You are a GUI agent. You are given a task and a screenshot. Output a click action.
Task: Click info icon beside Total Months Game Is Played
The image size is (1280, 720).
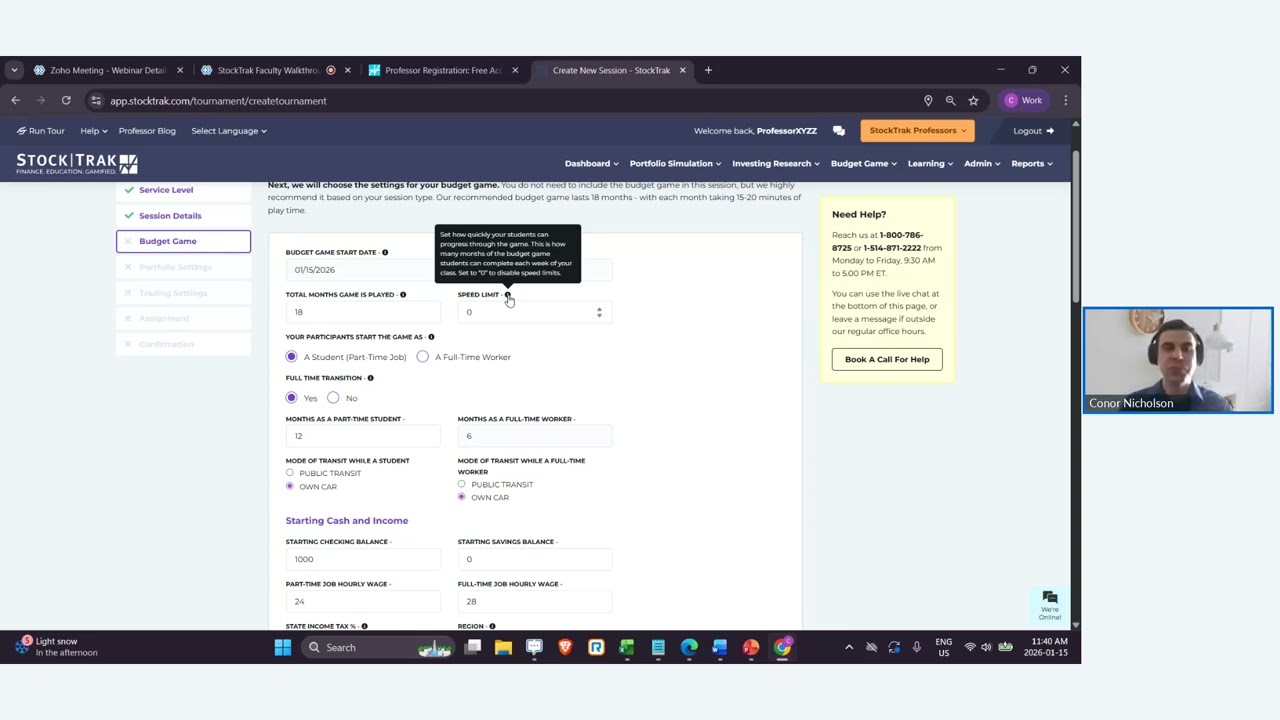coord(403,295)
